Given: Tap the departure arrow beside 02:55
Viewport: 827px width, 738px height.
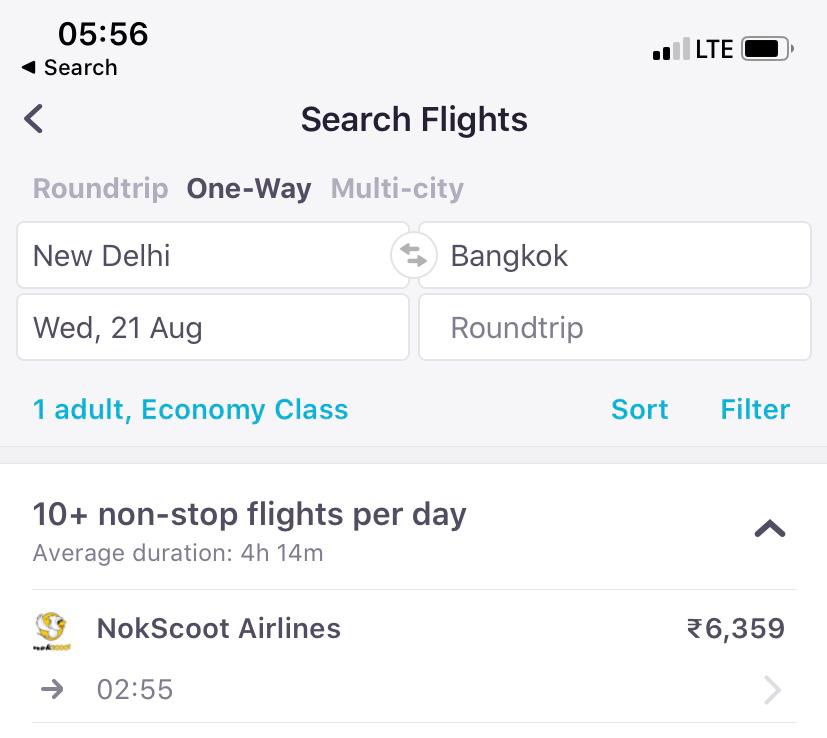Looking at the screenshot, I should point(52,689).
